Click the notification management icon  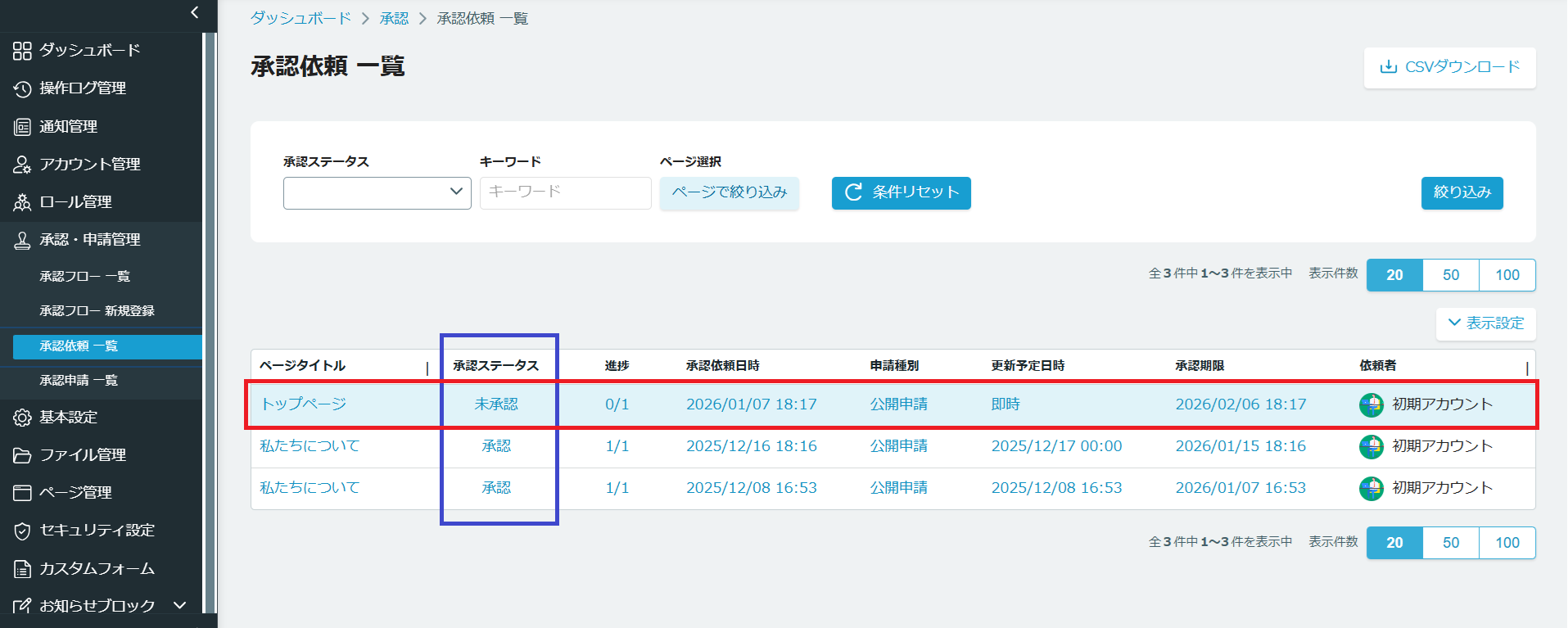tap(22, 127)
